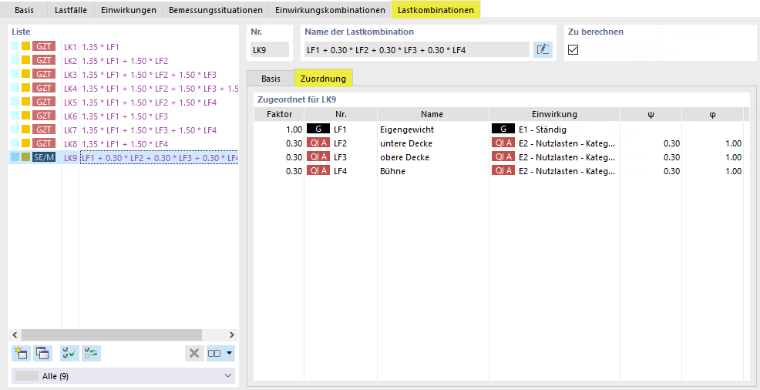Copy the selected load combination
This screenshot has width=760, height=390.
point(42,353)
